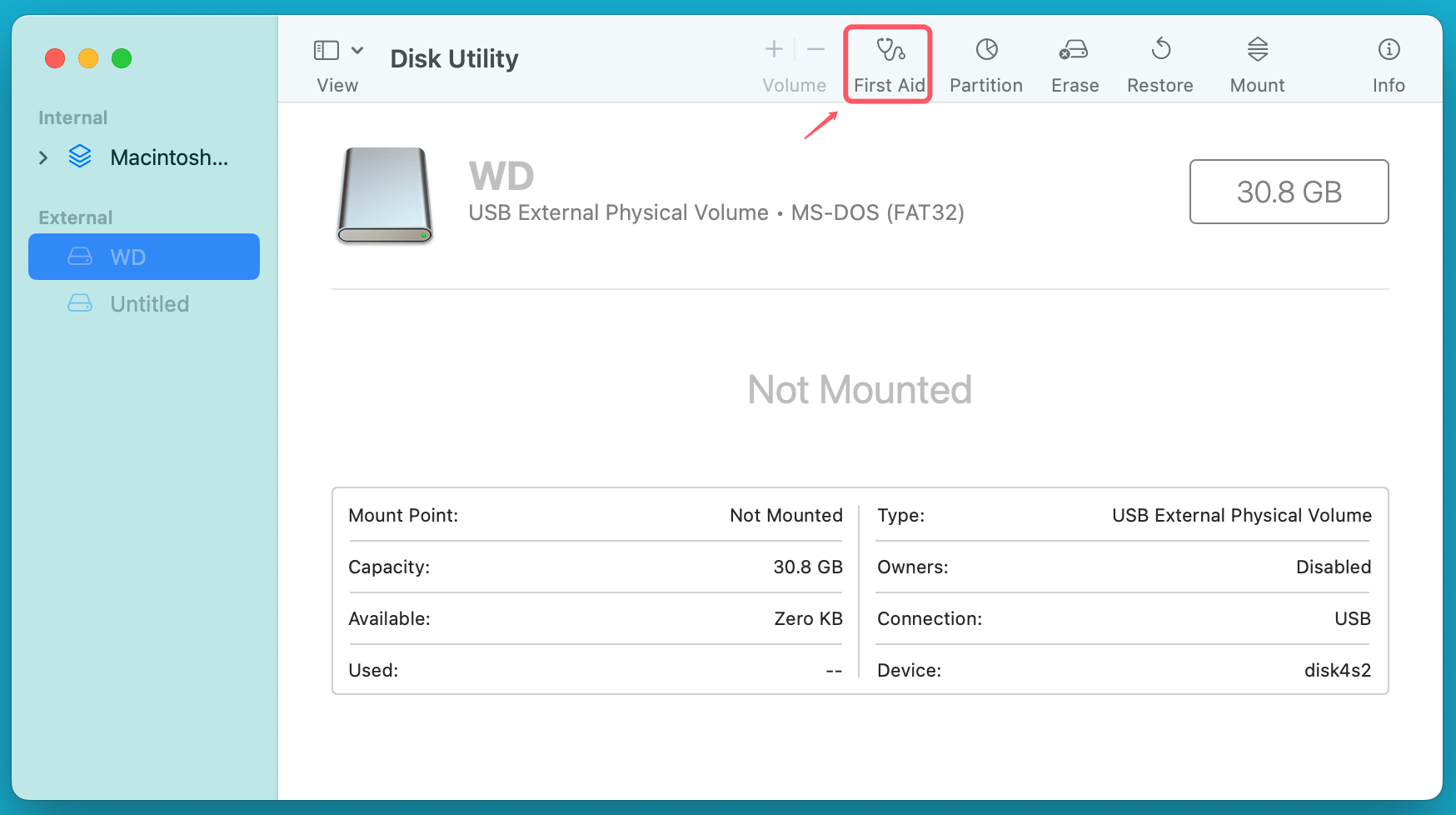
Task: Click the Macintosh HD sidebar entry
Action: click(x=168, y=157)
